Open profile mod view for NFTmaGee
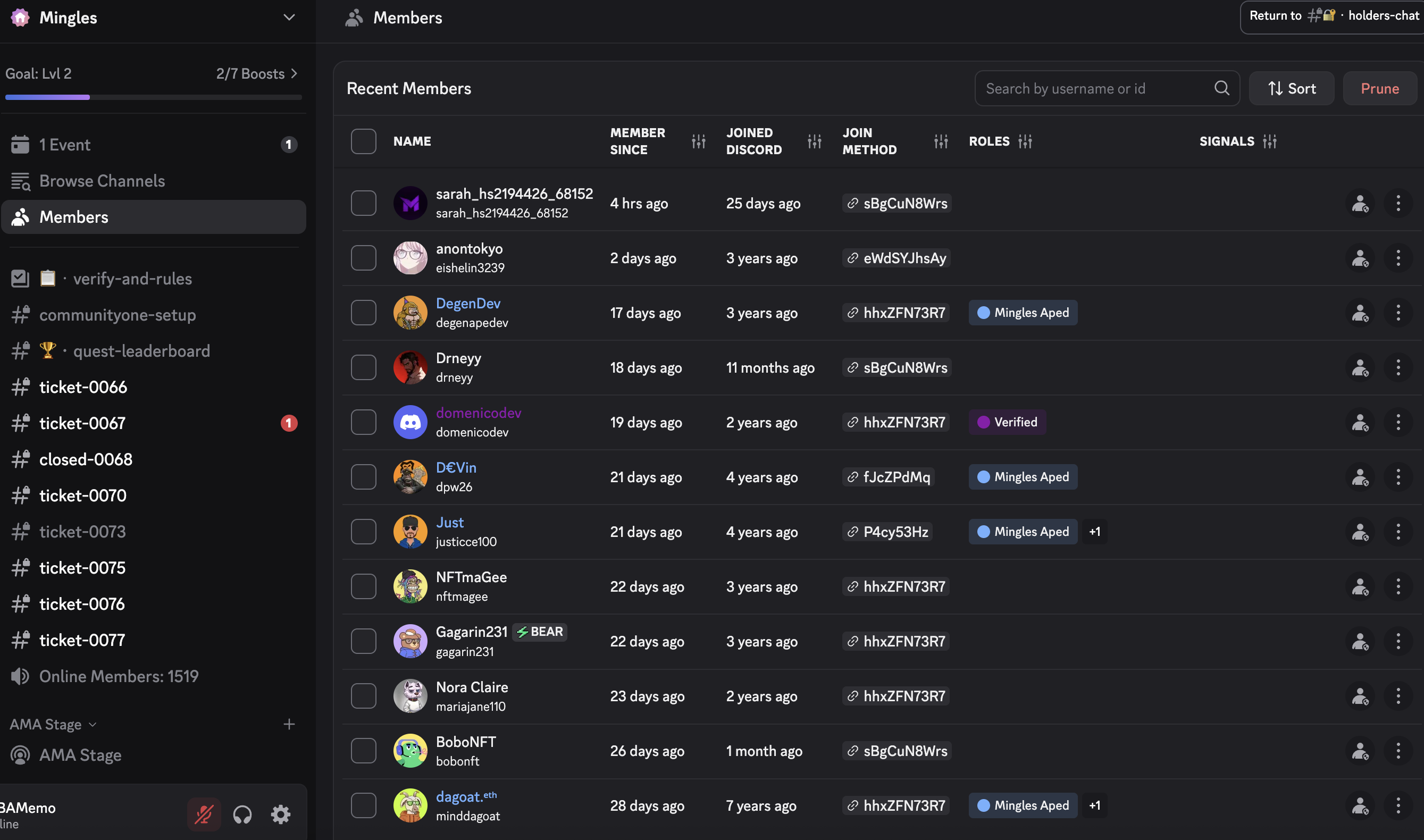The image size is (1424, 840). (1360, 586)
